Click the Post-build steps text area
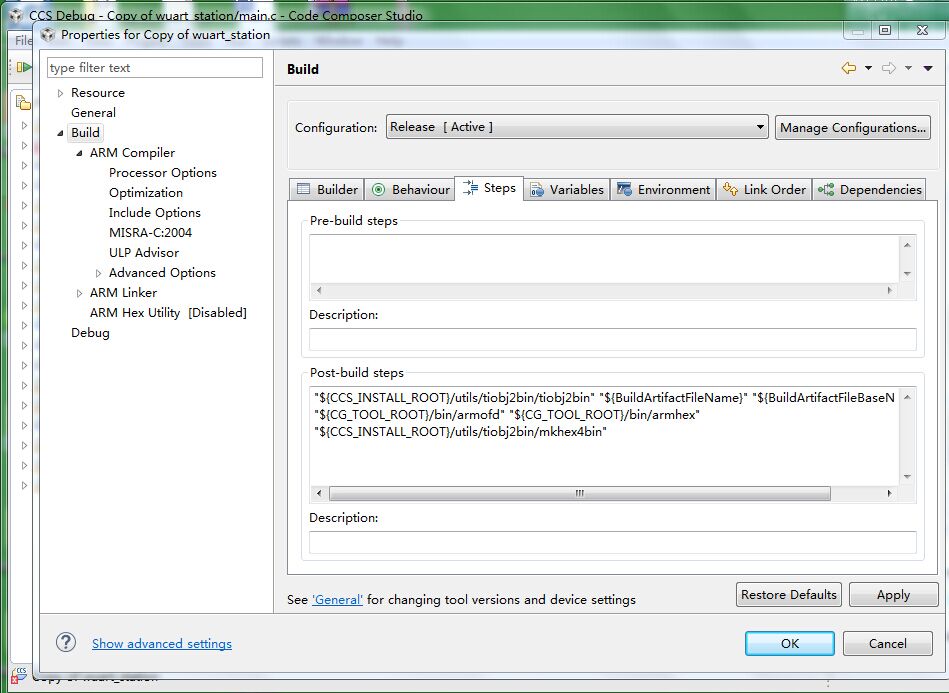This screenshot has height=693, width=949. click(604, 436)
